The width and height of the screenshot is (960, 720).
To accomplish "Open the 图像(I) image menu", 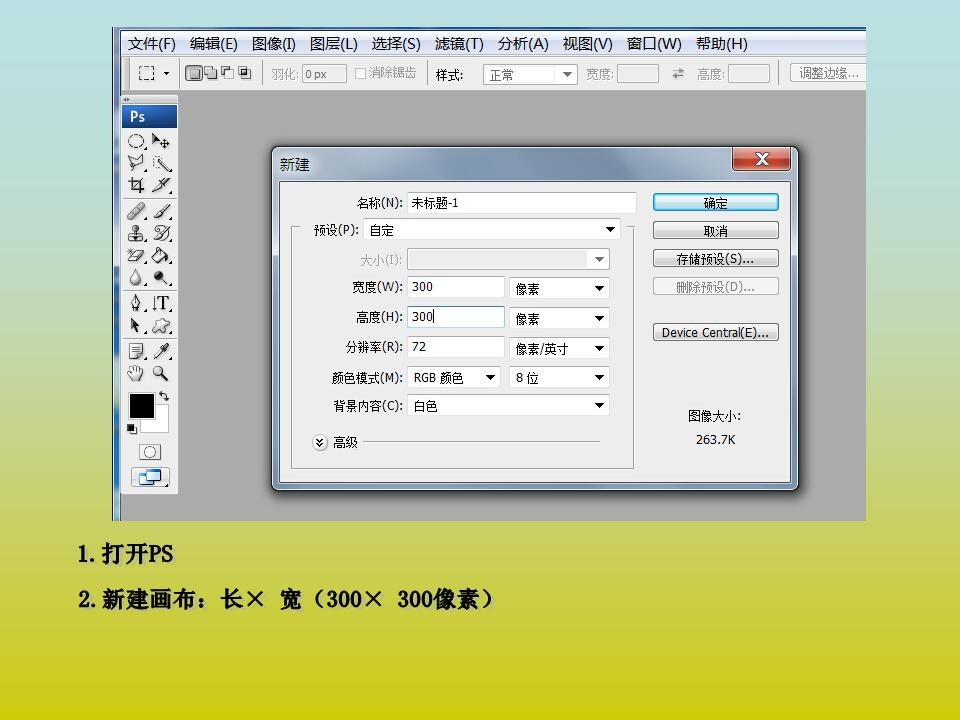I will point(273,44).
